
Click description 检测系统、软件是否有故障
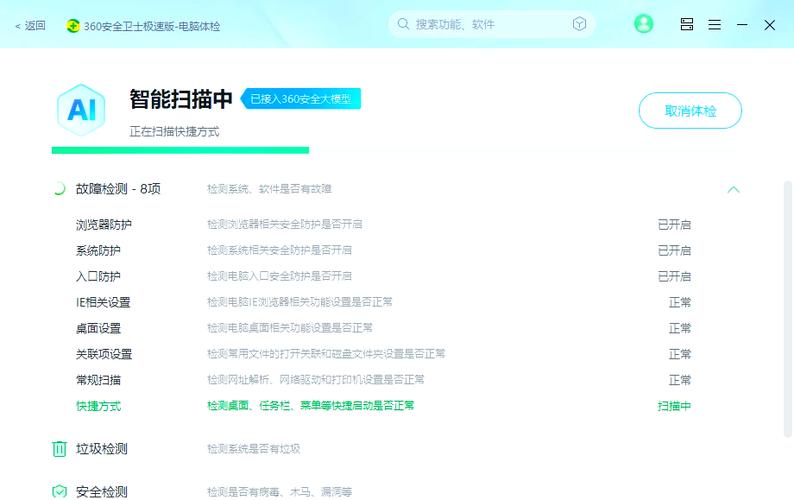[269, 189]
